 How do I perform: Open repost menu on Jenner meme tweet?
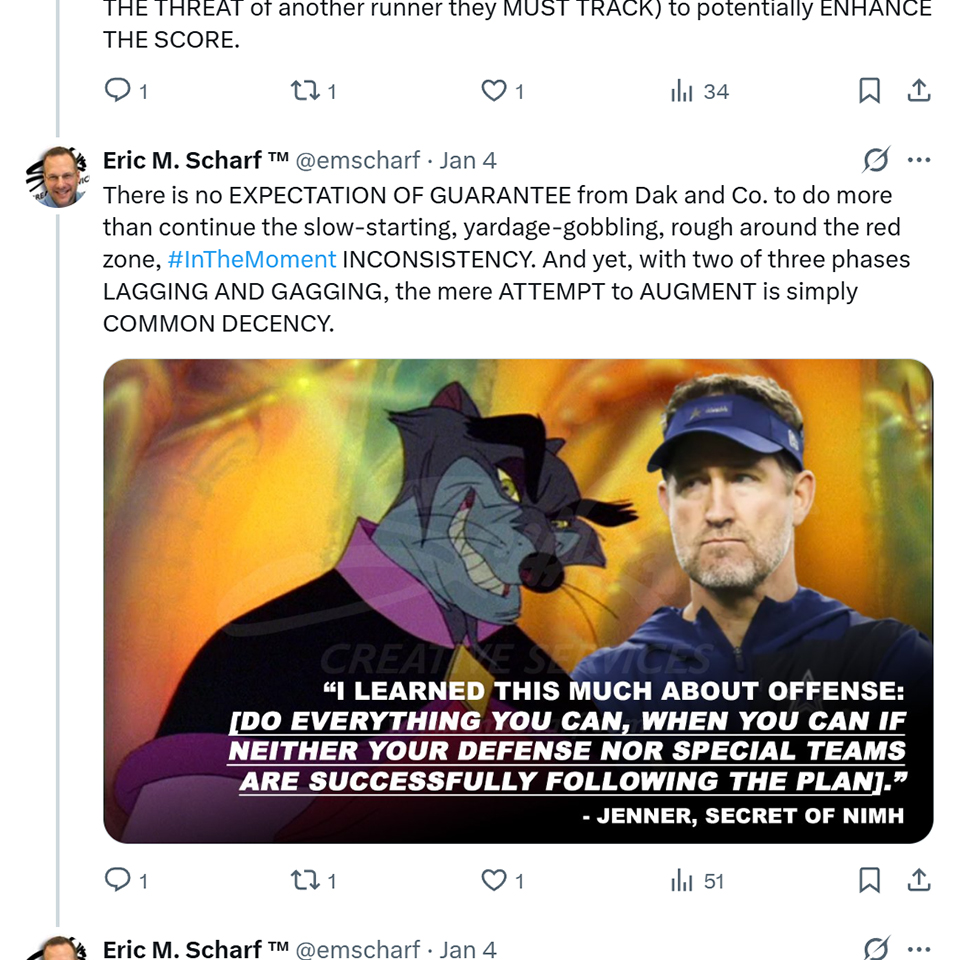pos(303,880)
